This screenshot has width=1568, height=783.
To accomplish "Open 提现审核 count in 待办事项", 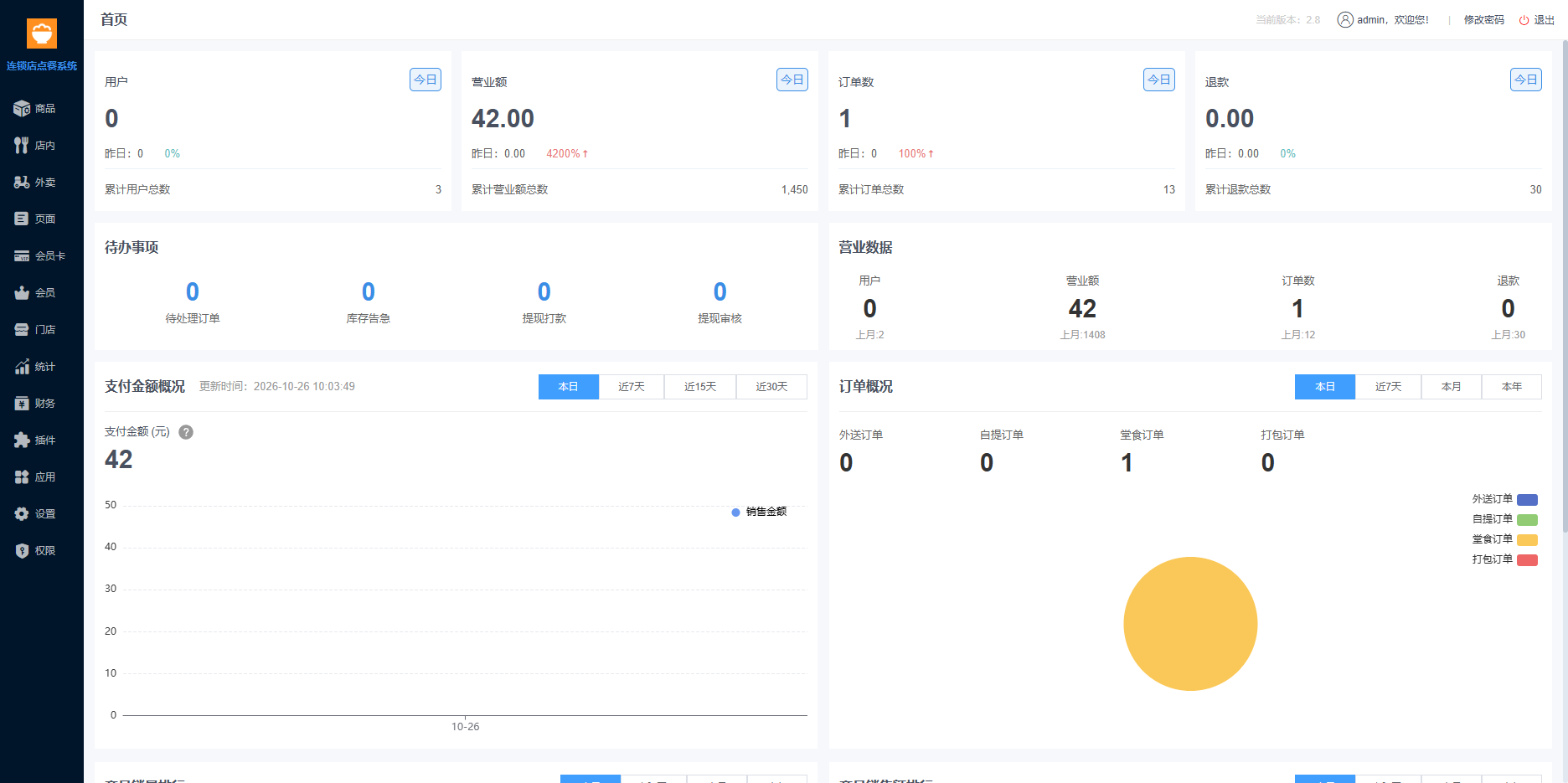I will [x=720, y=292].
